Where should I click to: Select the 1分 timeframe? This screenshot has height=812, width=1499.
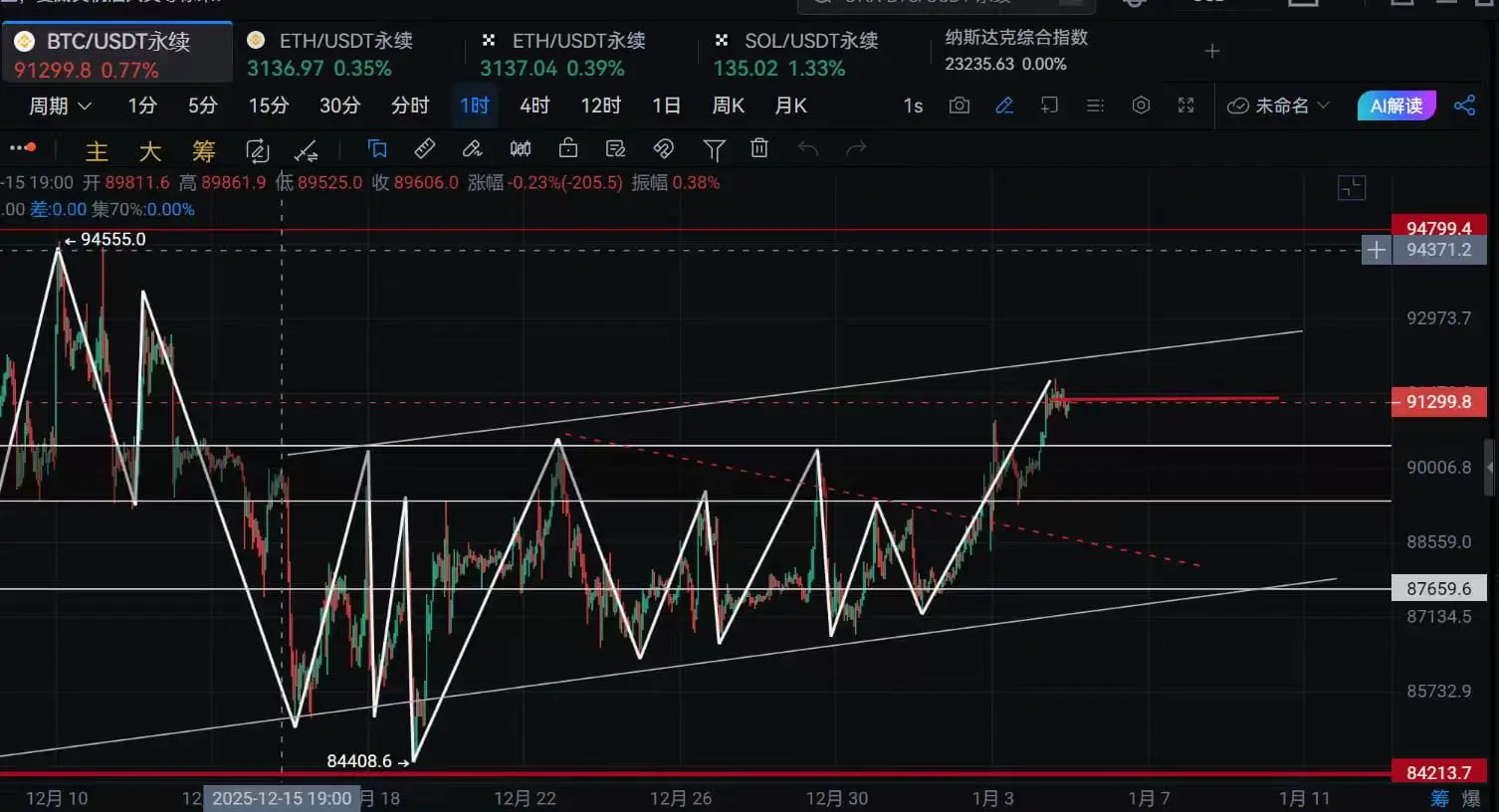click(142, 105)
